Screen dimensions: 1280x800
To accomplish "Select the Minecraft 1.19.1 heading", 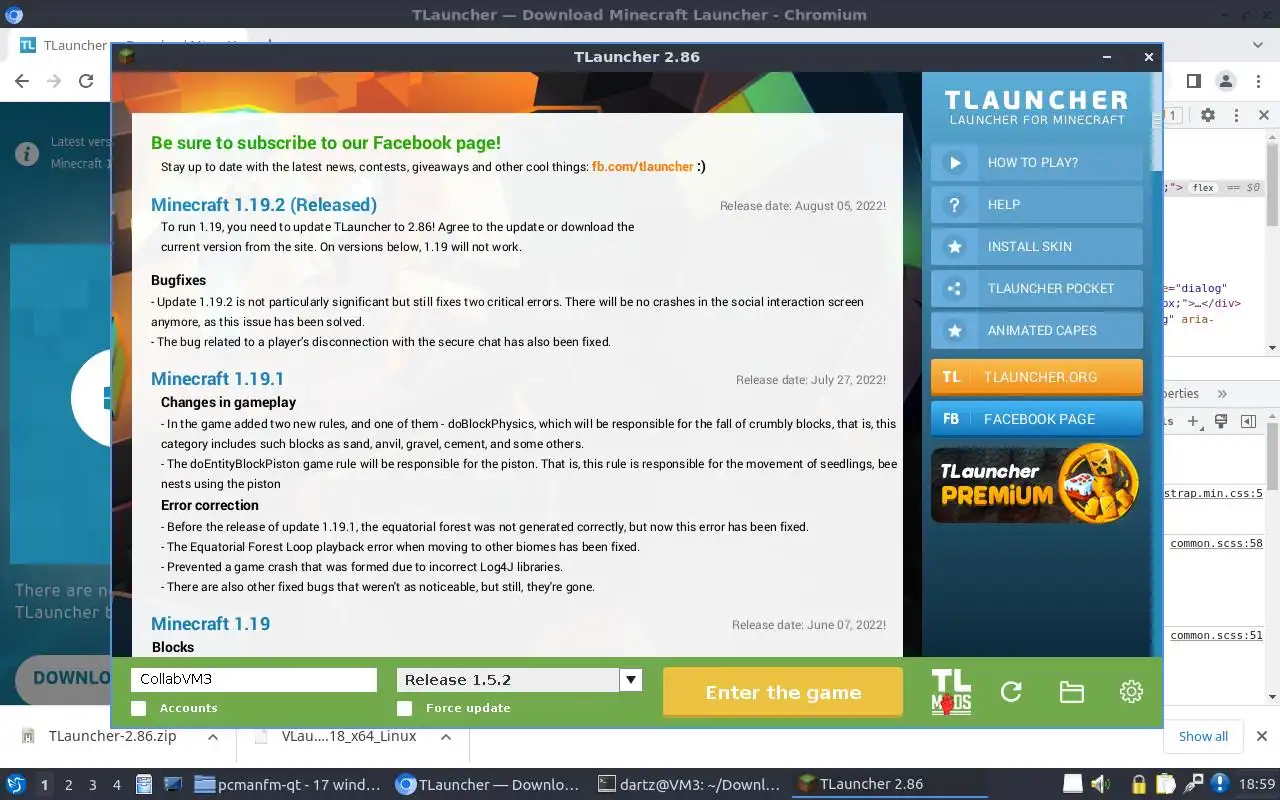I will pyautogui.click(x=217, y=379).
